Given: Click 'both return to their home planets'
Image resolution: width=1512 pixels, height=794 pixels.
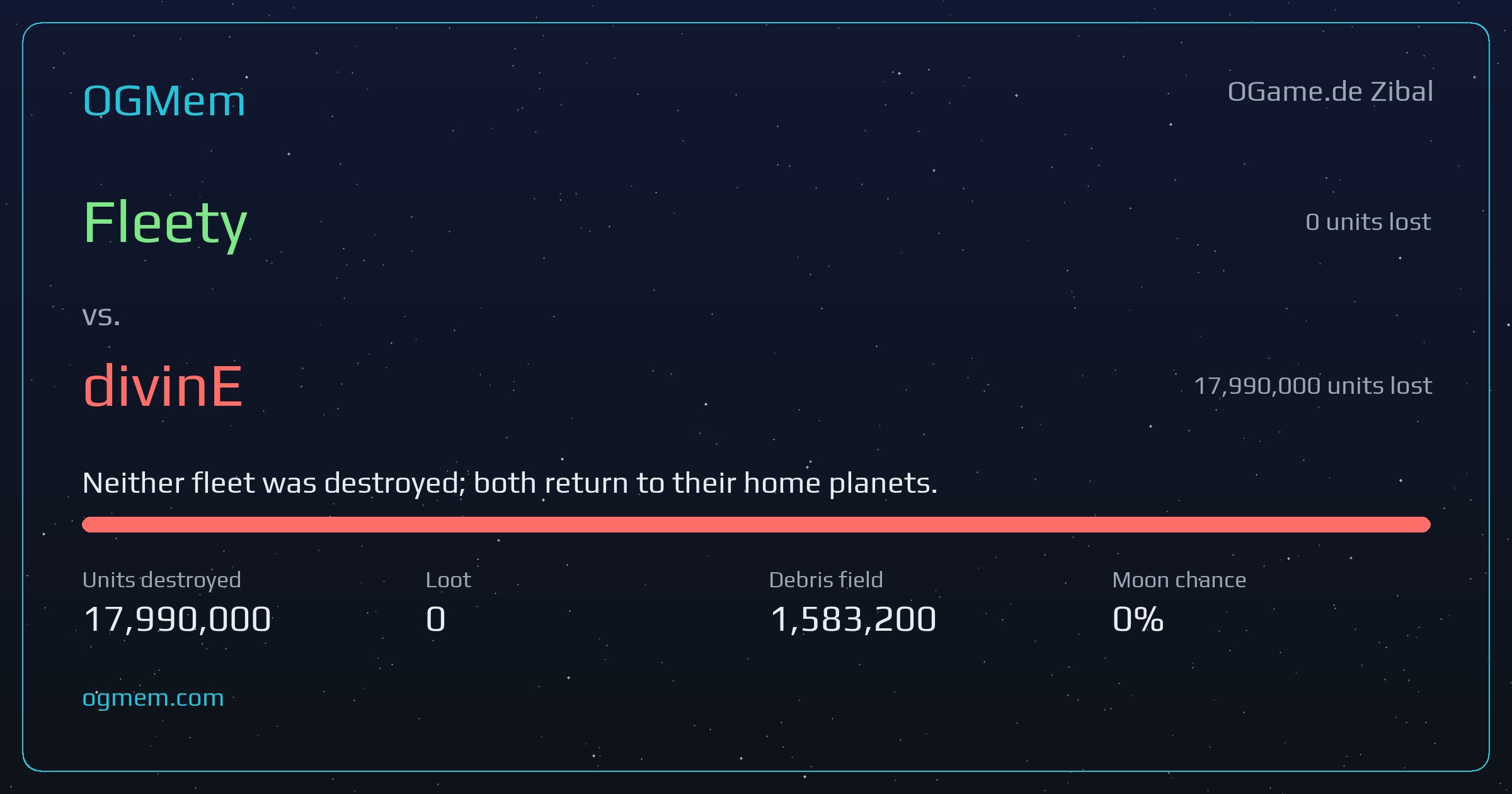Looking at the screenshot, I should [706, 483].
